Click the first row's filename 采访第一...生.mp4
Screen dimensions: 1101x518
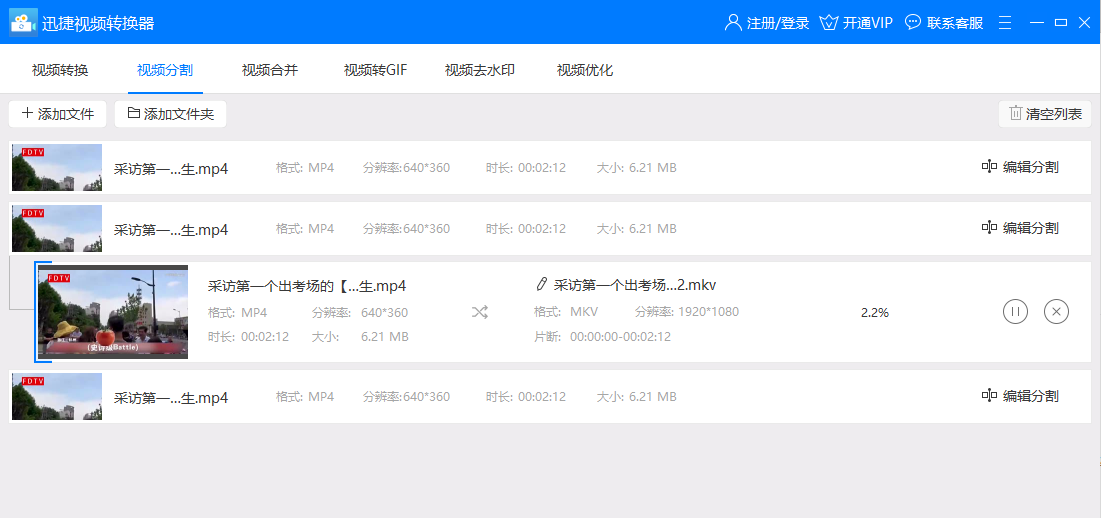pos(171,169)
